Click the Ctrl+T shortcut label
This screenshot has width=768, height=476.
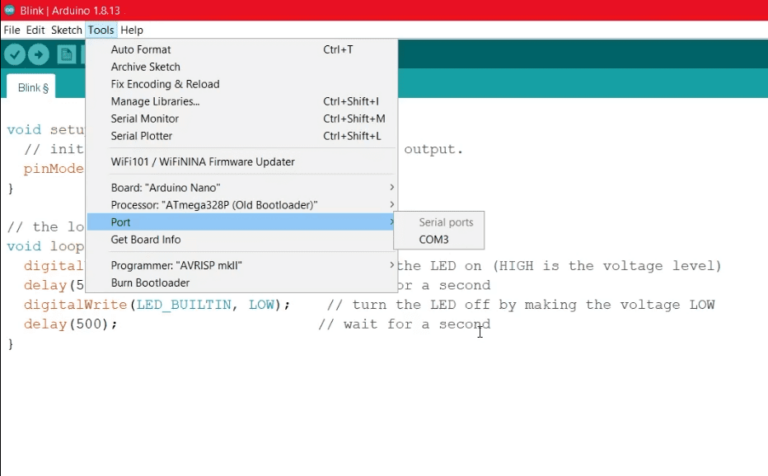[x=338, y=49]
